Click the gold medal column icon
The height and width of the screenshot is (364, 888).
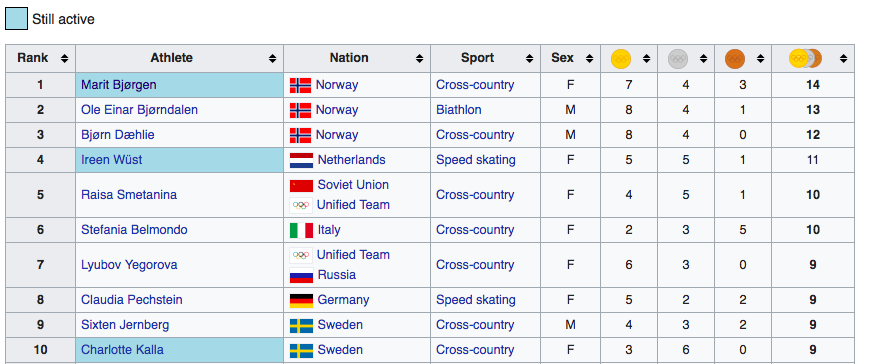pos(621,58)
